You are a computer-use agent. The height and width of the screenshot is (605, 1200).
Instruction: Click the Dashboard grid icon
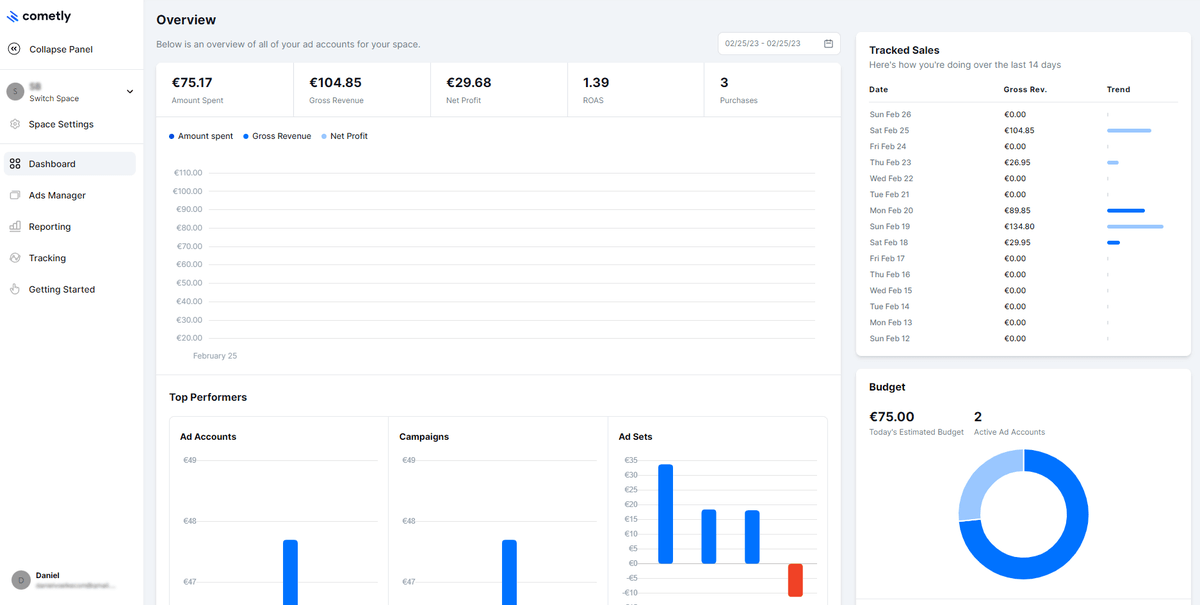pyautogui.click(x=15, y=164)
